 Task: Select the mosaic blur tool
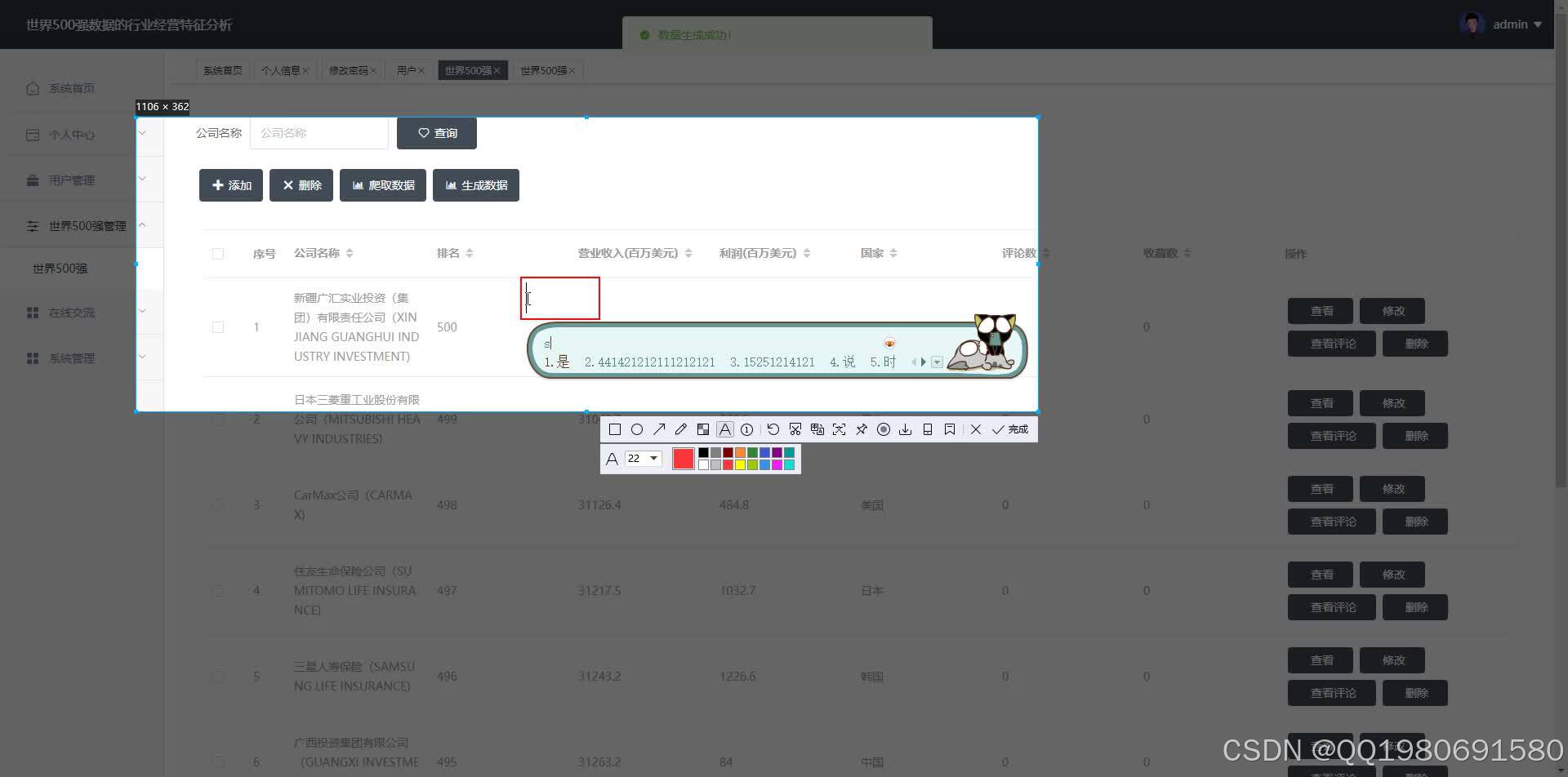coord(703,429)
